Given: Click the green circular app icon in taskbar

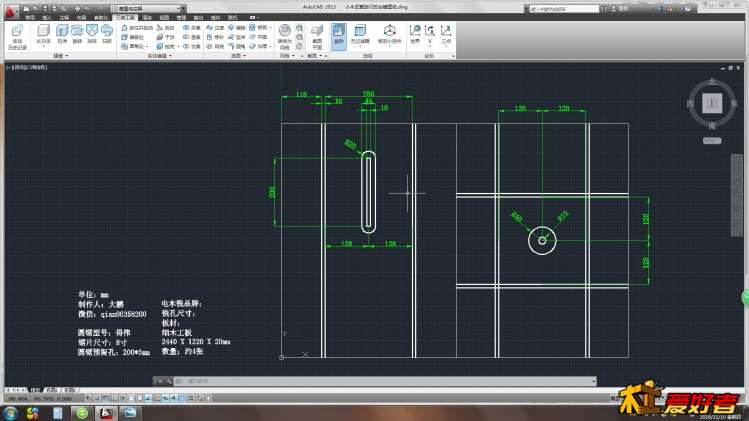Looking at the screenshot, I should 82,413.
